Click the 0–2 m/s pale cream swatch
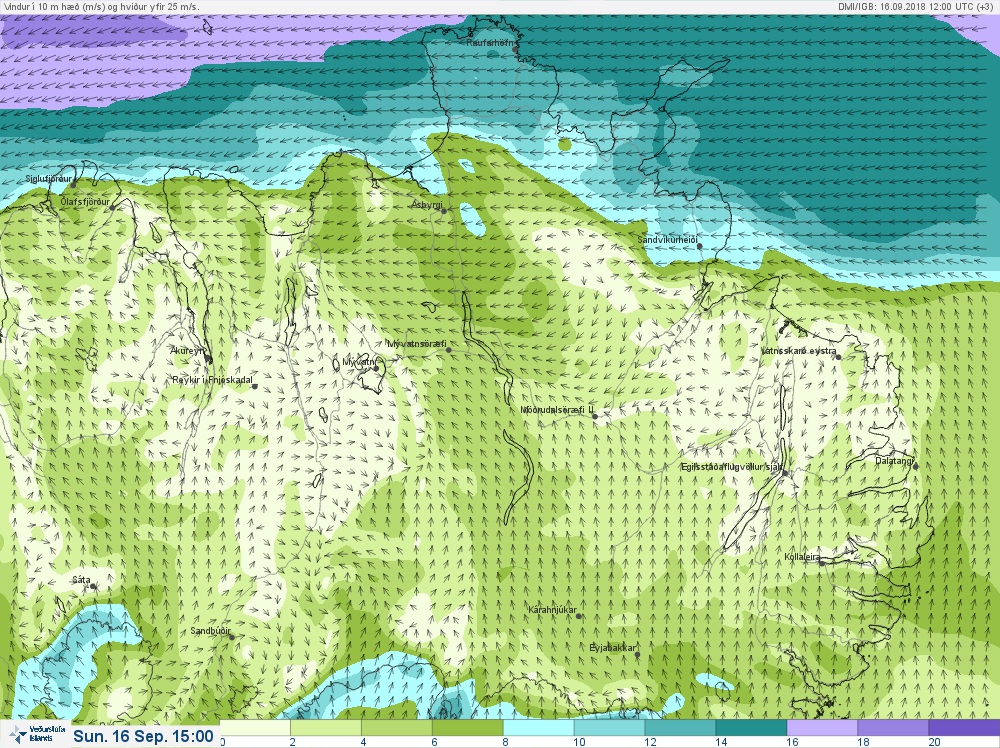The height and width of the screenshot is (748, 1000). pos(255,728)
